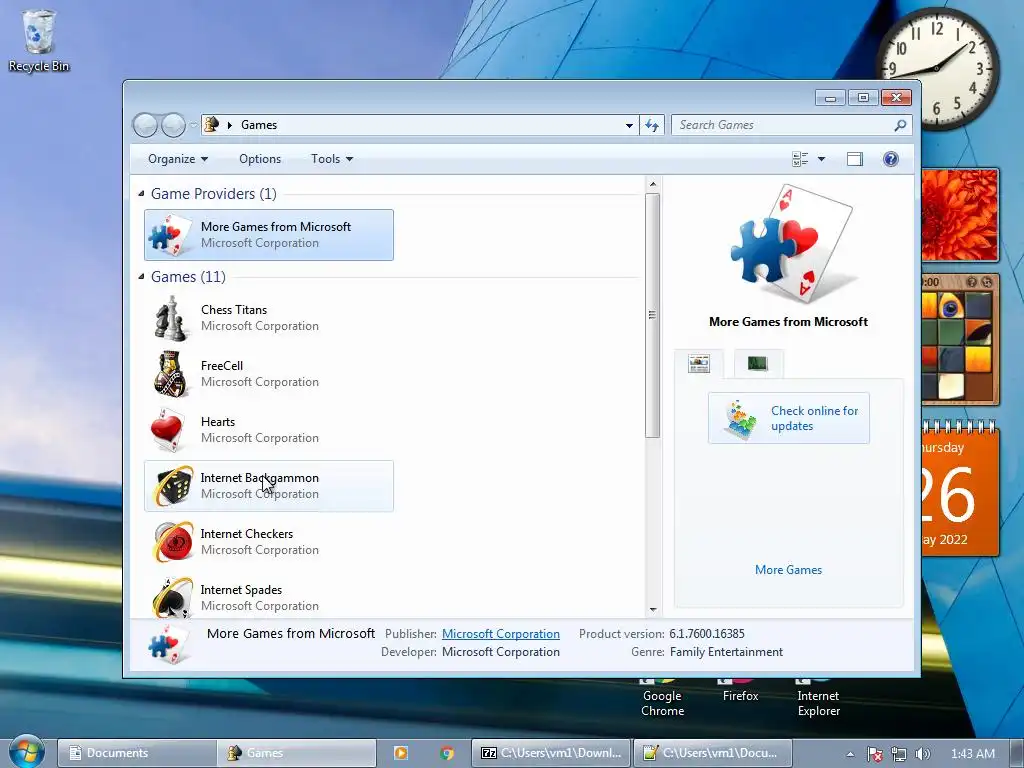Click the check online for updates icon
1024x768 pixels.
pyautogui.click(x=740, y=419)
